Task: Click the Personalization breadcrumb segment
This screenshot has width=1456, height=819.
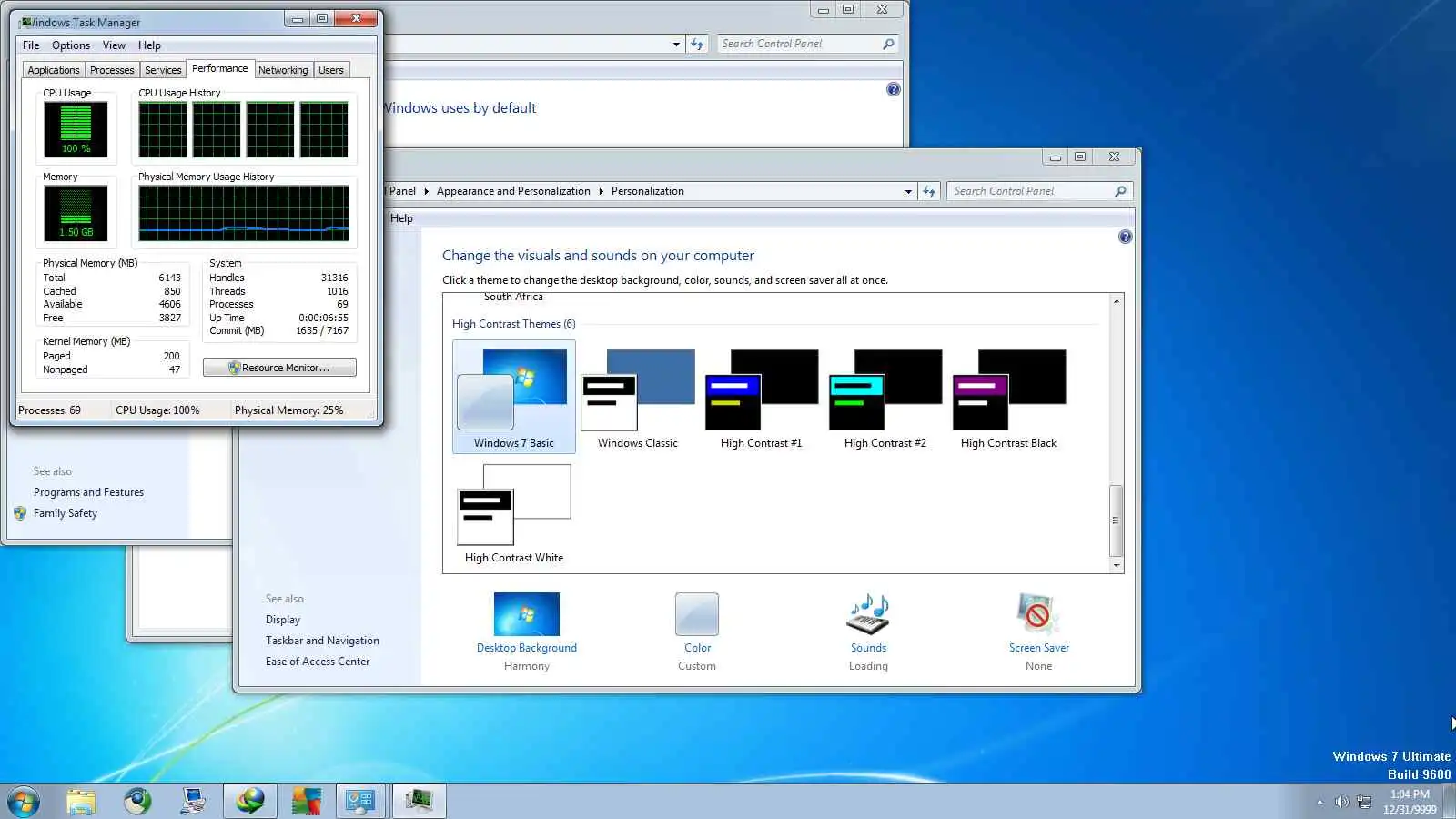Action: click(x=647, y=191)
